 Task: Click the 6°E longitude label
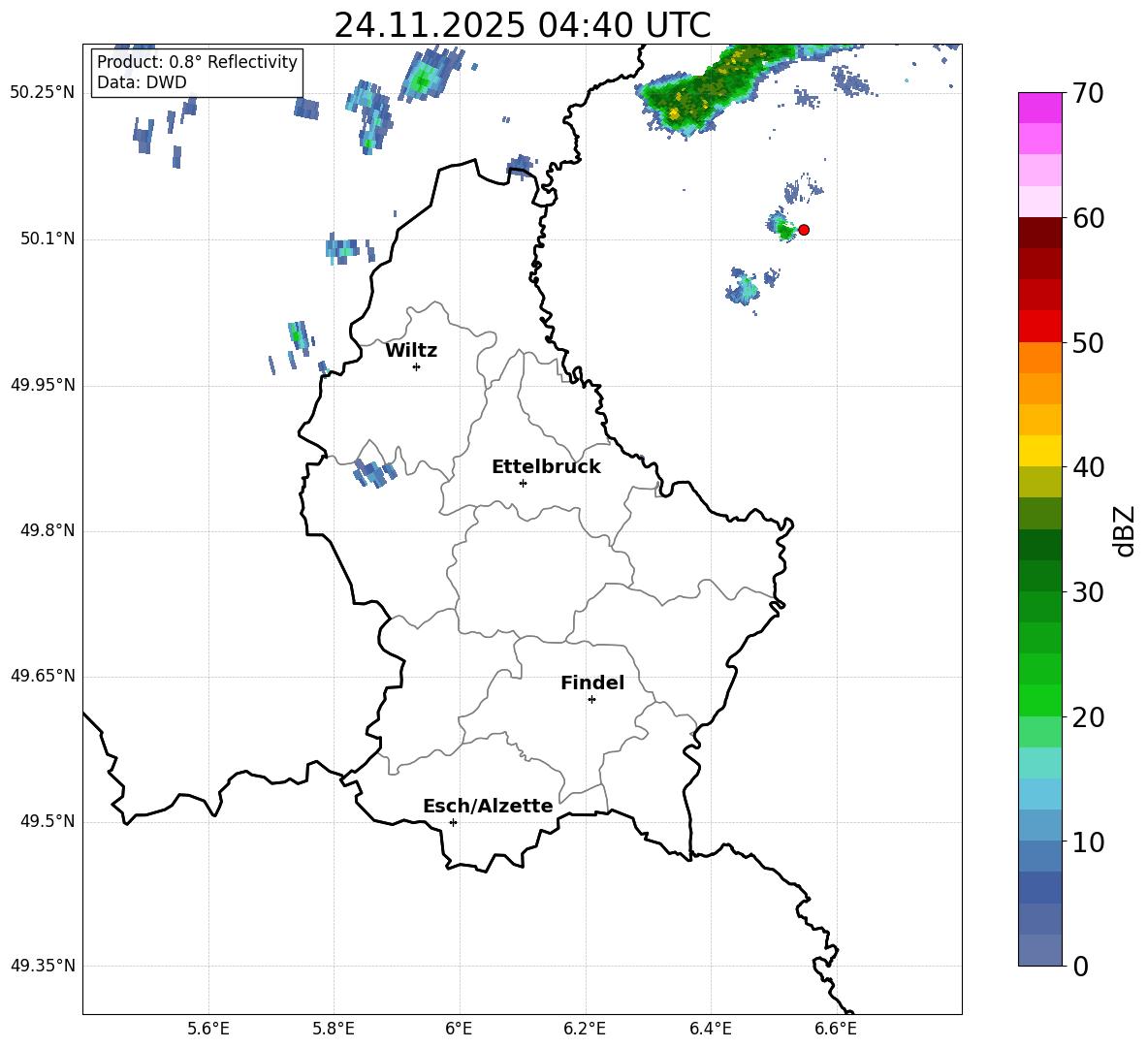click(x=459, y=1029)
